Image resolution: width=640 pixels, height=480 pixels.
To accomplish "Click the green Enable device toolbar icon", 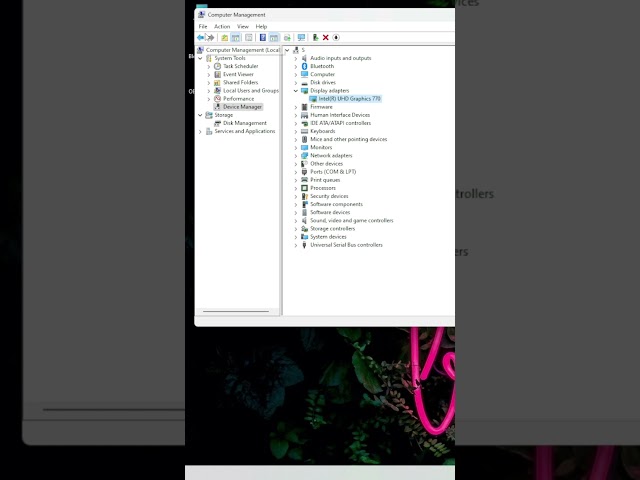I will click(315, 38).
